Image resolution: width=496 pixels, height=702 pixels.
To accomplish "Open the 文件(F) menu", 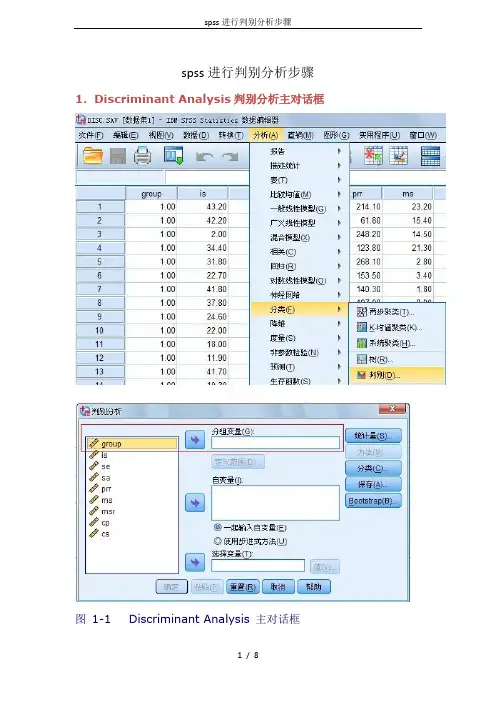I will (91, 135).
